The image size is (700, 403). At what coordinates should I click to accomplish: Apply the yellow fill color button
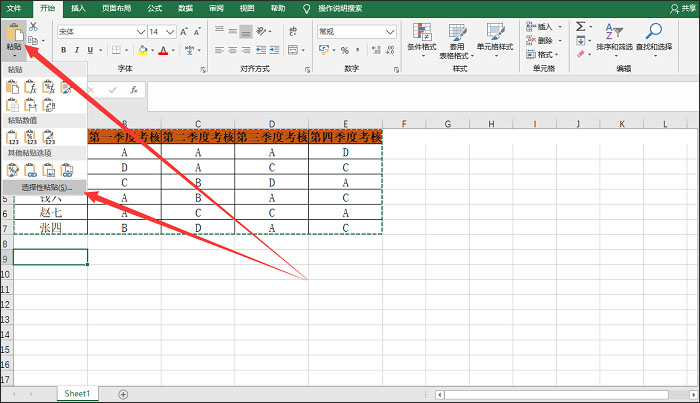(142, 50)
